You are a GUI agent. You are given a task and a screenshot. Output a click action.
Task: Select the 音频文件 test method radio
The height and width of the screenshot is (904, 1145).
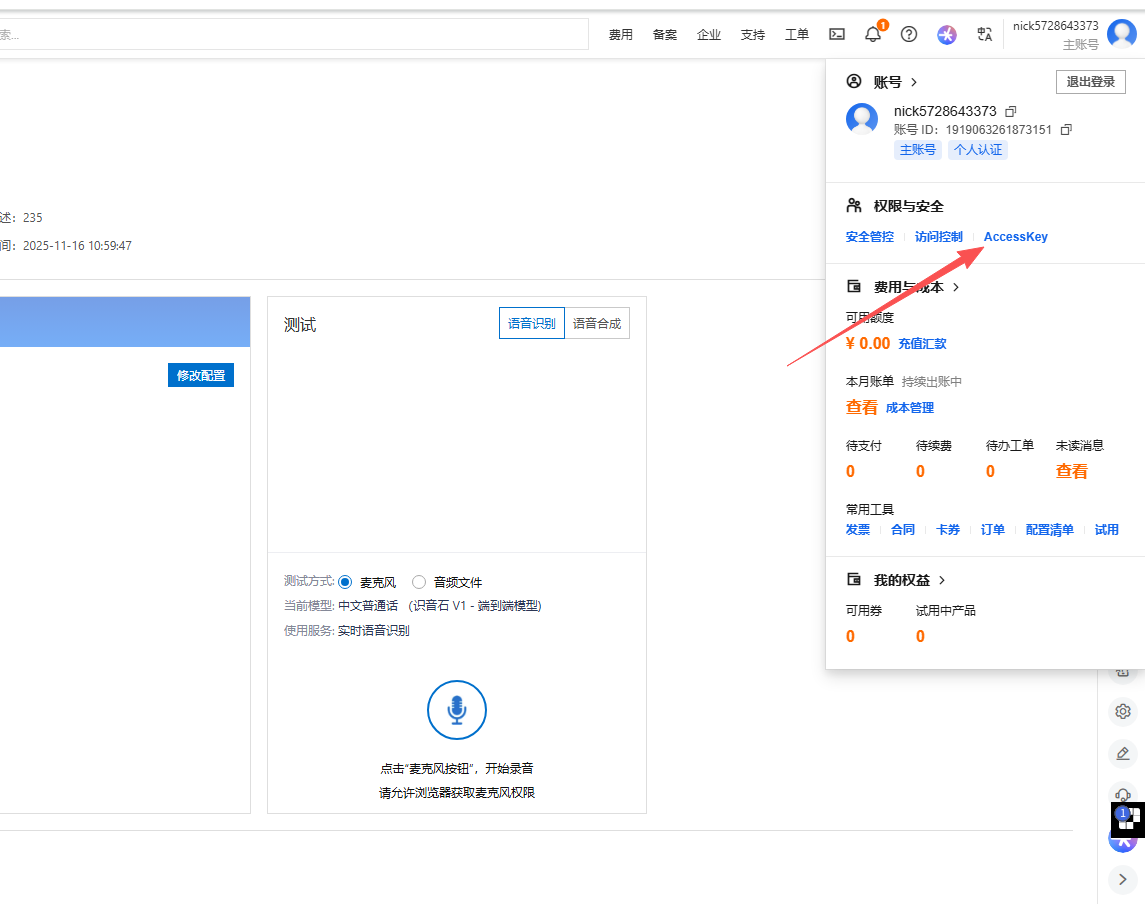(419, 582)
